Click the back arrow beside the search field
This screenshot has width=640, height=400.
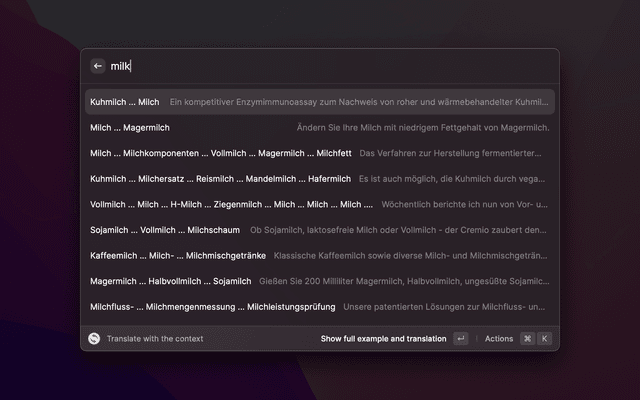click(x=98, y=66)
